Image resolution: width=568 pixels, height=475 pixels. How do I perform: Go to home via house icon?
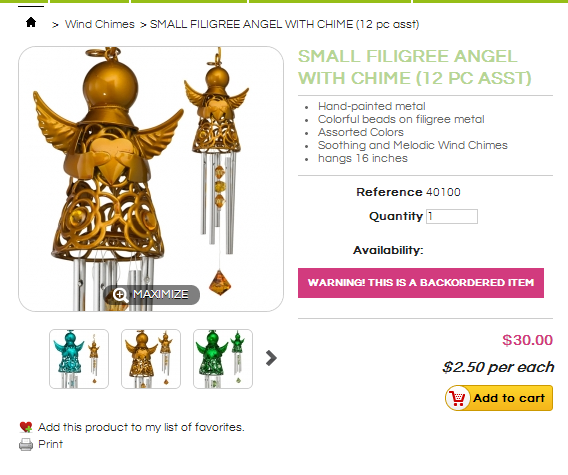click(31, 22)
